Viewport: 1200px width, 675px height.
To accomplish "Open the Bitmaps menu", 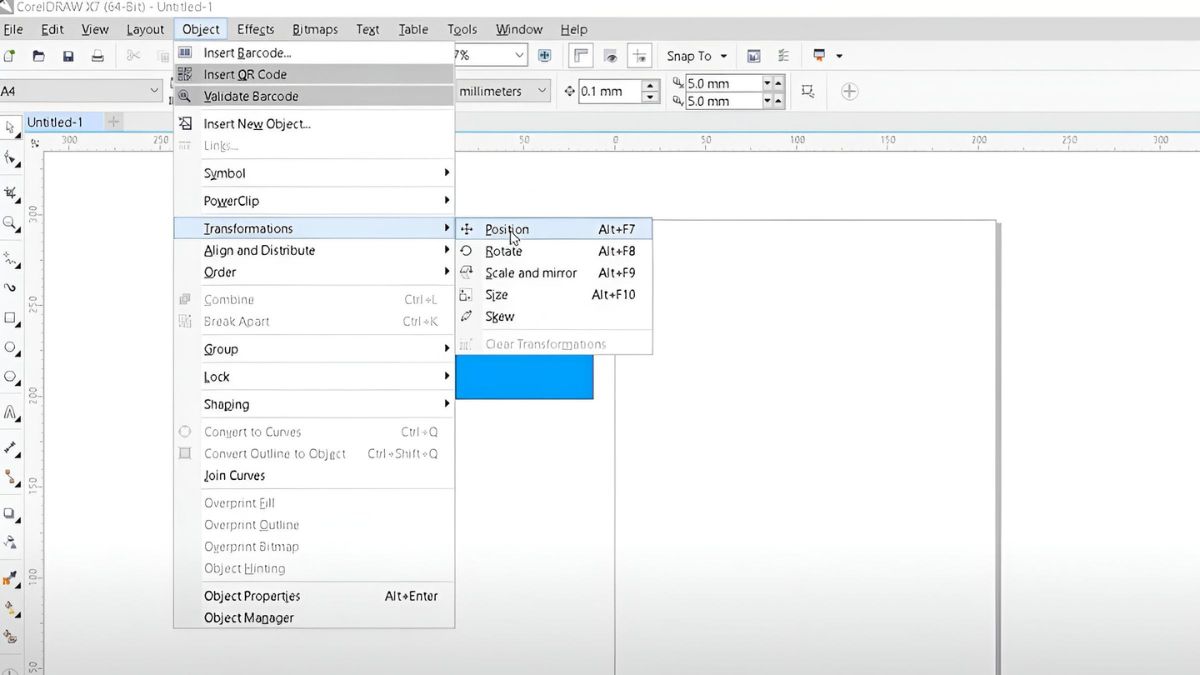I will (x=315, y=29).
